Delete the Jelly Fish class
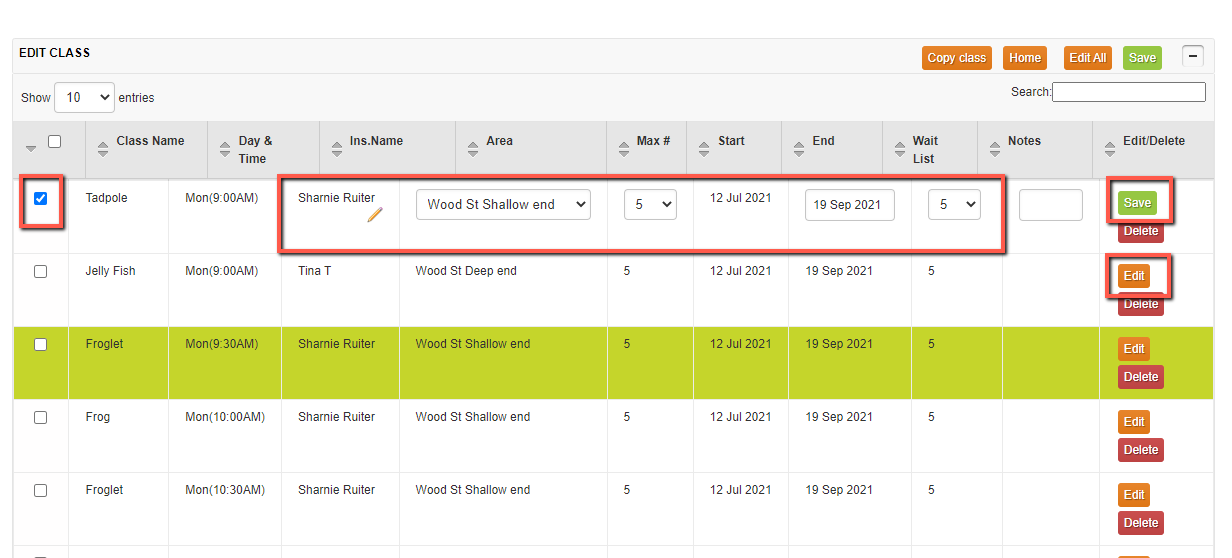Viewport: 1232px width, 558px height. pos(1141,305)
